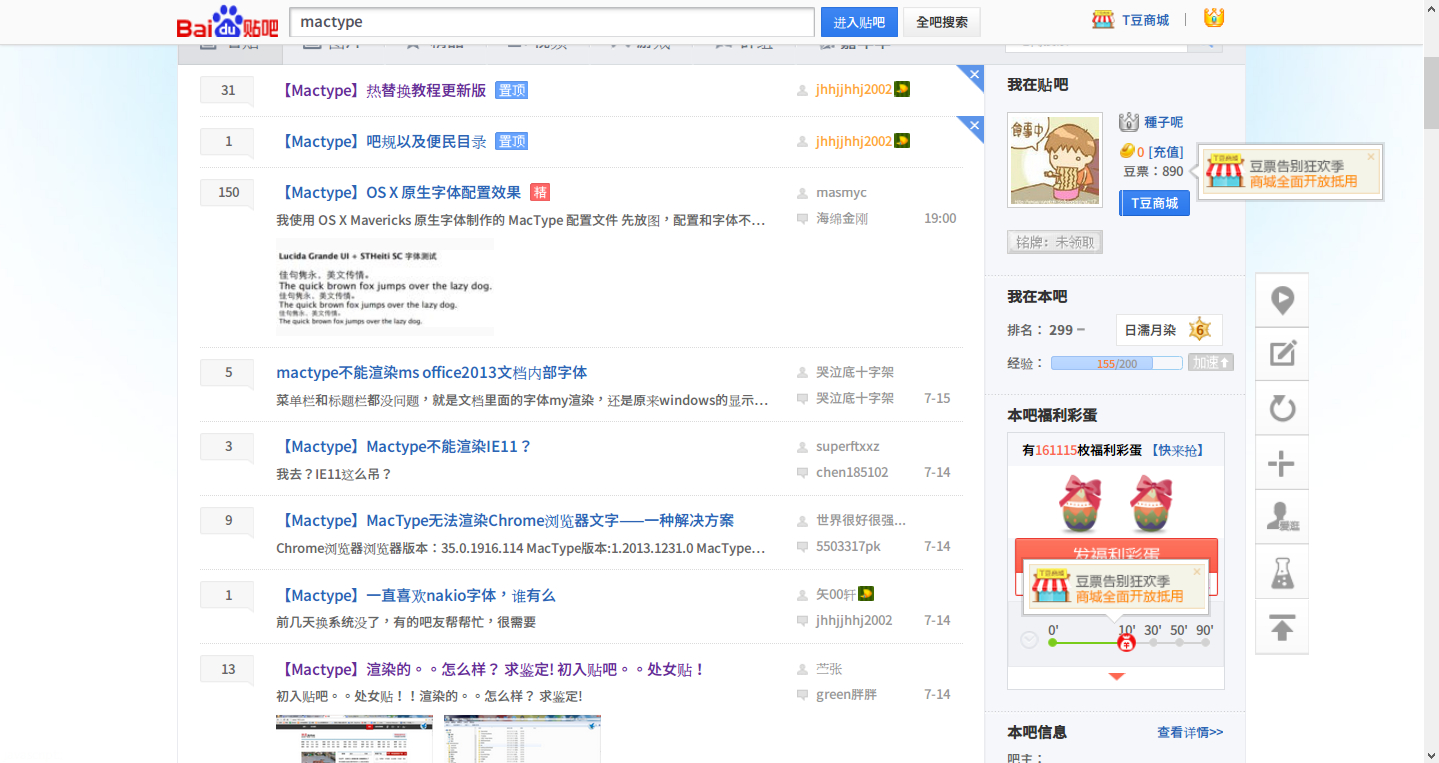Click the plus icon in the floating sidebar

point(1282,463)
